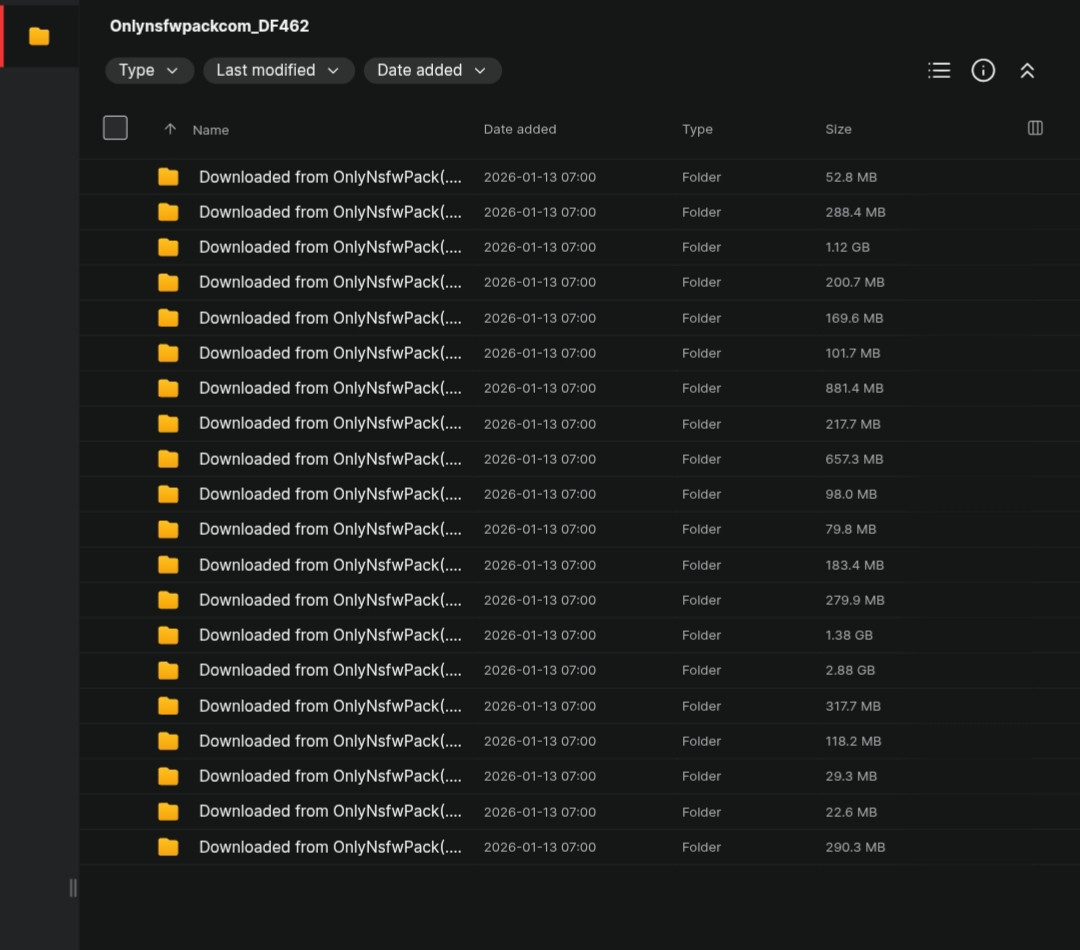The width and height of the screenshot is (1080, 950).
Task: Sort by the Name column header
Action: point(210,130)
